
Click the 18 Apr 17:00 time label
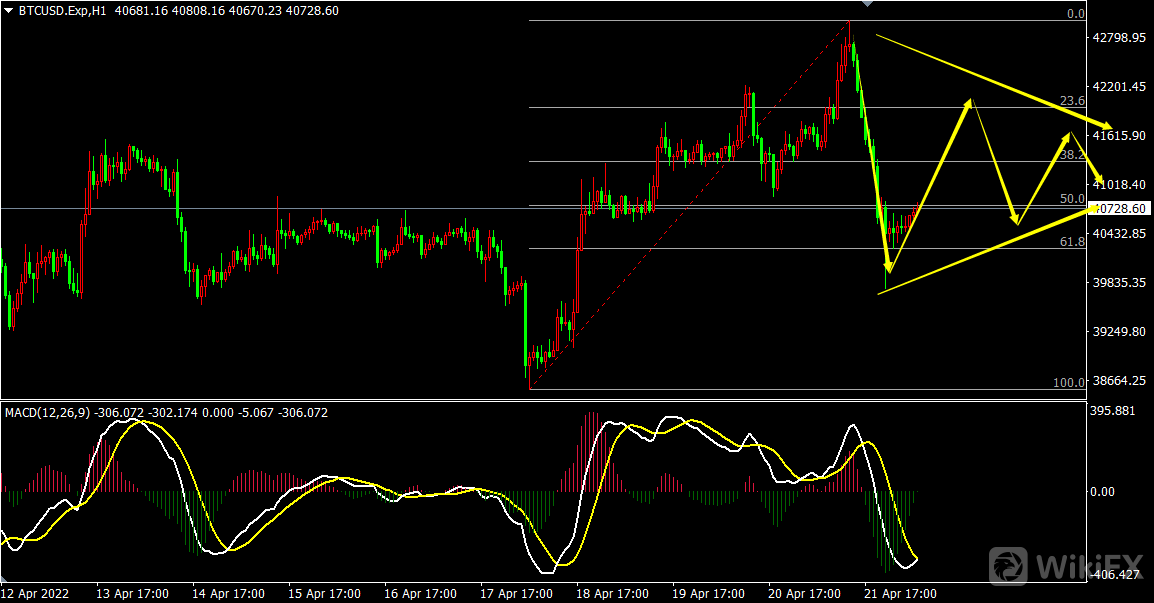pos(612,593)
